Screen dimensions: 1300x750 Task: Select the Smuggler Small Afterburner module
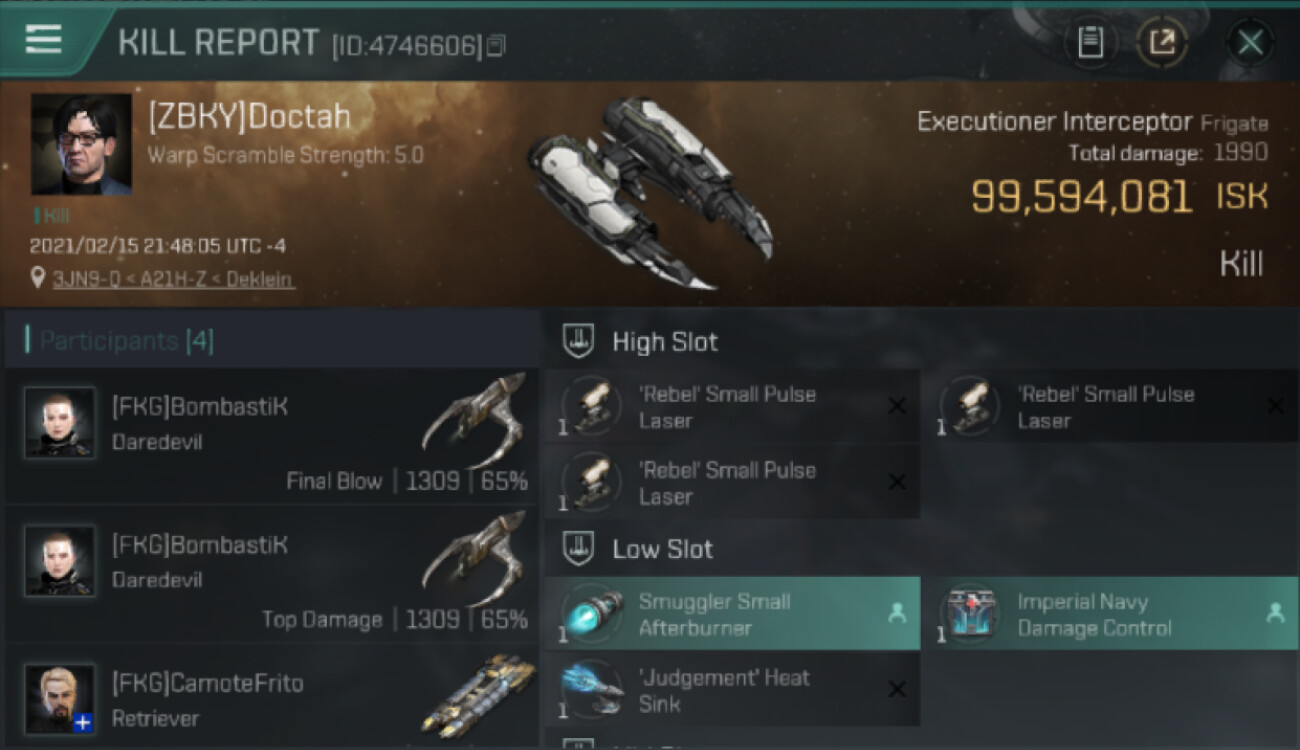pyautogui.click(x=732, y=614)
